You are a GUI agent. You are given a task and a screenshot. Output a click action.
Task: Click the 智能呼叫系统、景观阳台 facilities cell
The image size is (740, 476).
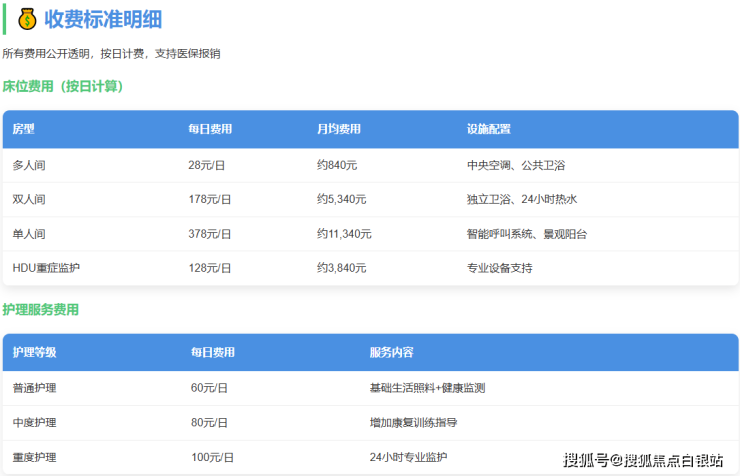[527, 234]
